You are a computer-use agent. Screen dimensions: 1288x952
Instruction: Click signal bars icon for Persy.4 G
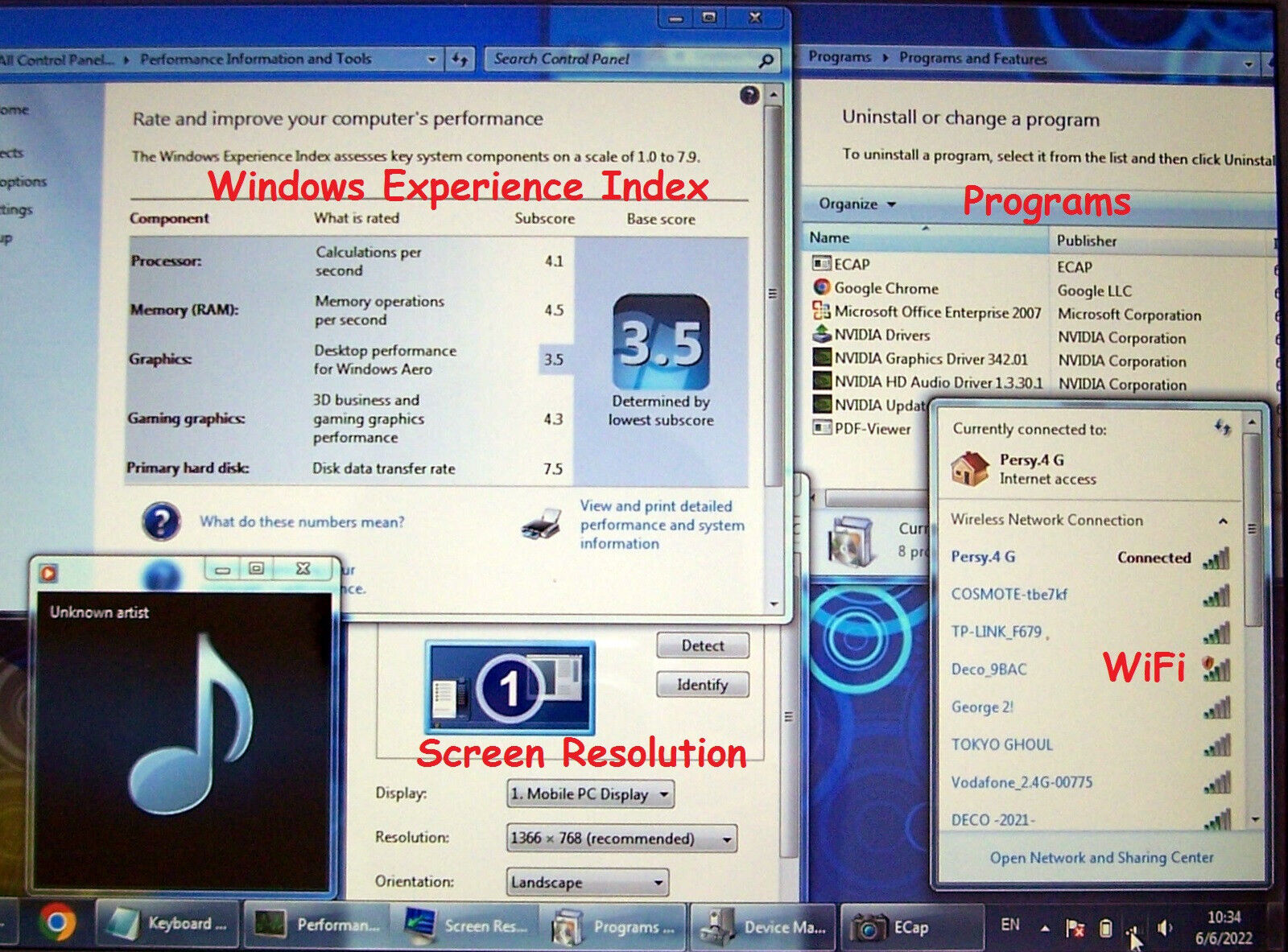click(x=1216, y=558)
